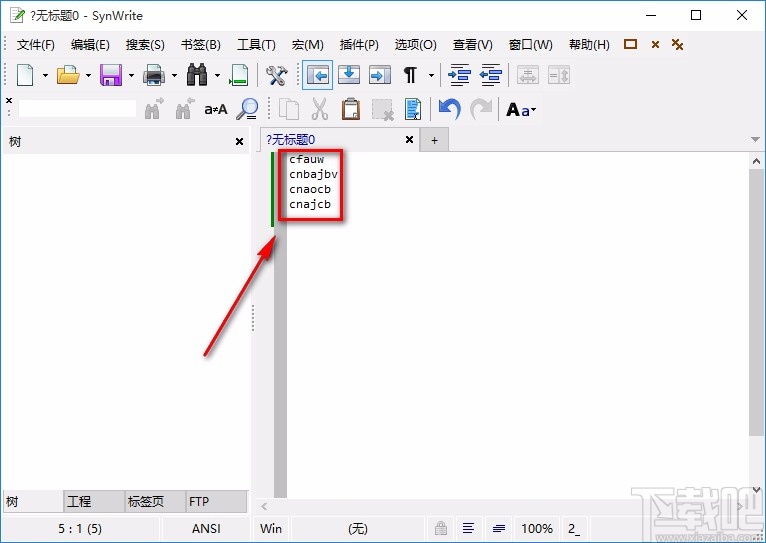The height and width of the screenshot is (543, 766).
Task: Click the delete selection icon
Action: 382,109
